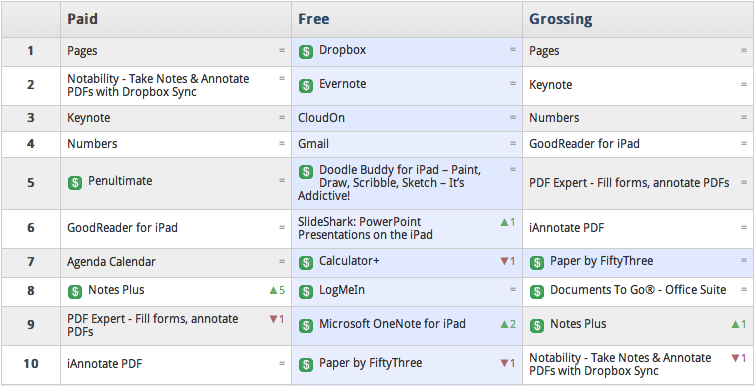
Task: Open Pages in the Paid column
Action: coord(82,50)
